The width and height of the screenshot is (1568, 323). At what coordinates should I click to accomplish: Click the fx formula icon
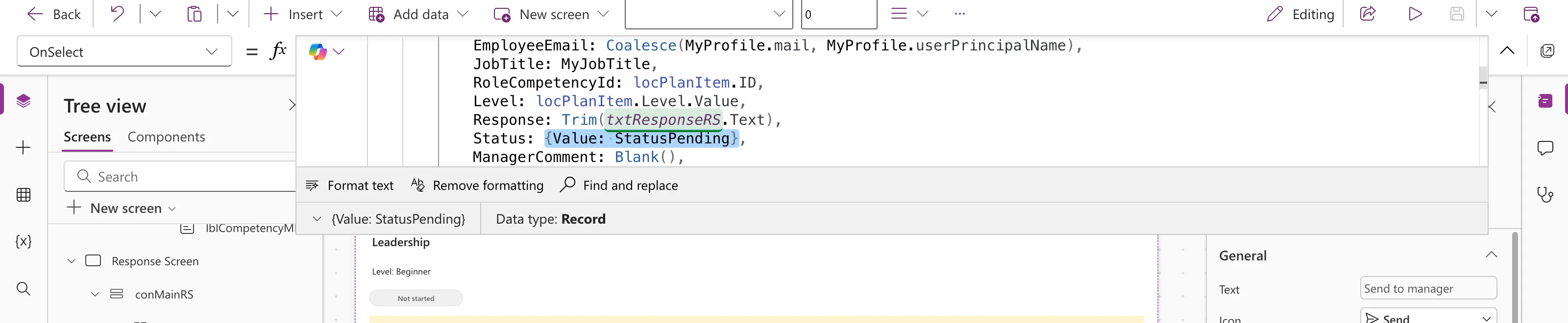click(278, 51)
